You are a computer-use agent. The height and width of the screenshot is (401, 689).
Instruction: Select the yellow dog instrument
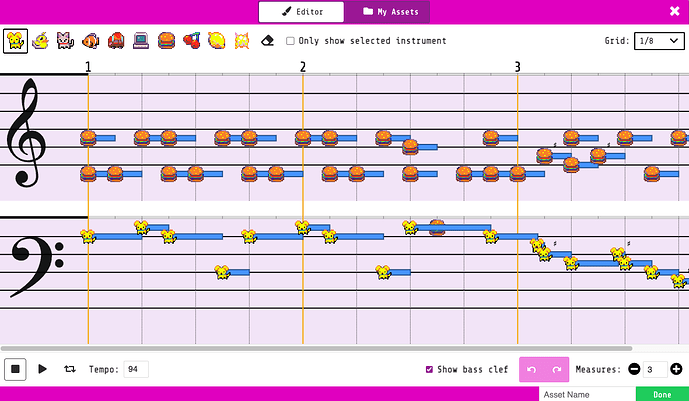pyautogui.click(x=15, y=41)
